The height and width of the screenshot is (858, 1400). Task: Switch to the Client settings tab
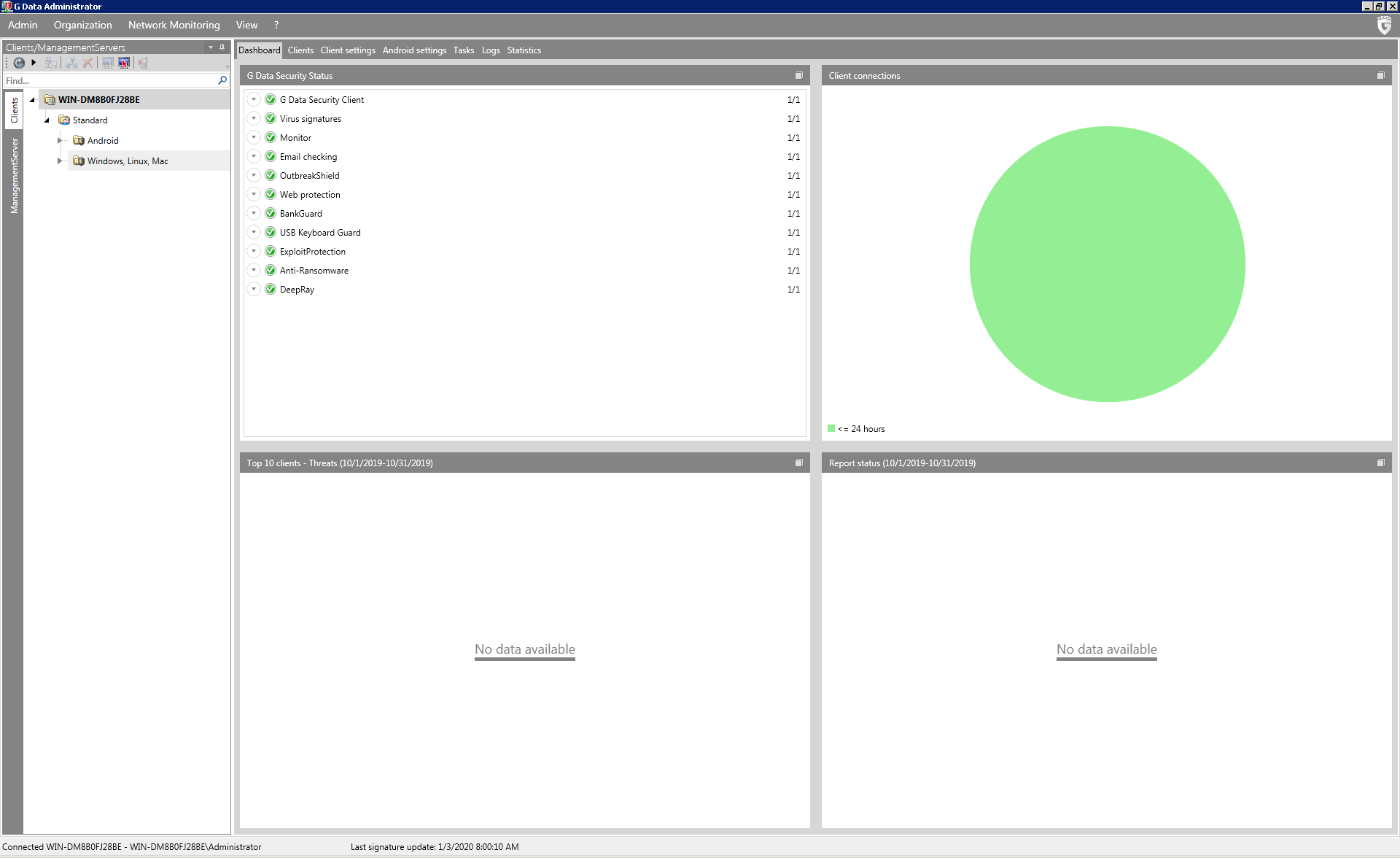[348, 50]
